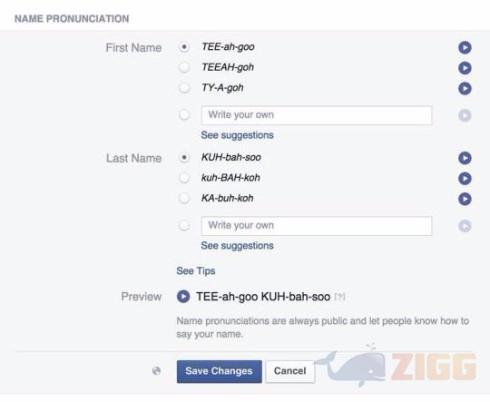Open the See Tips link

click(196, 271)
